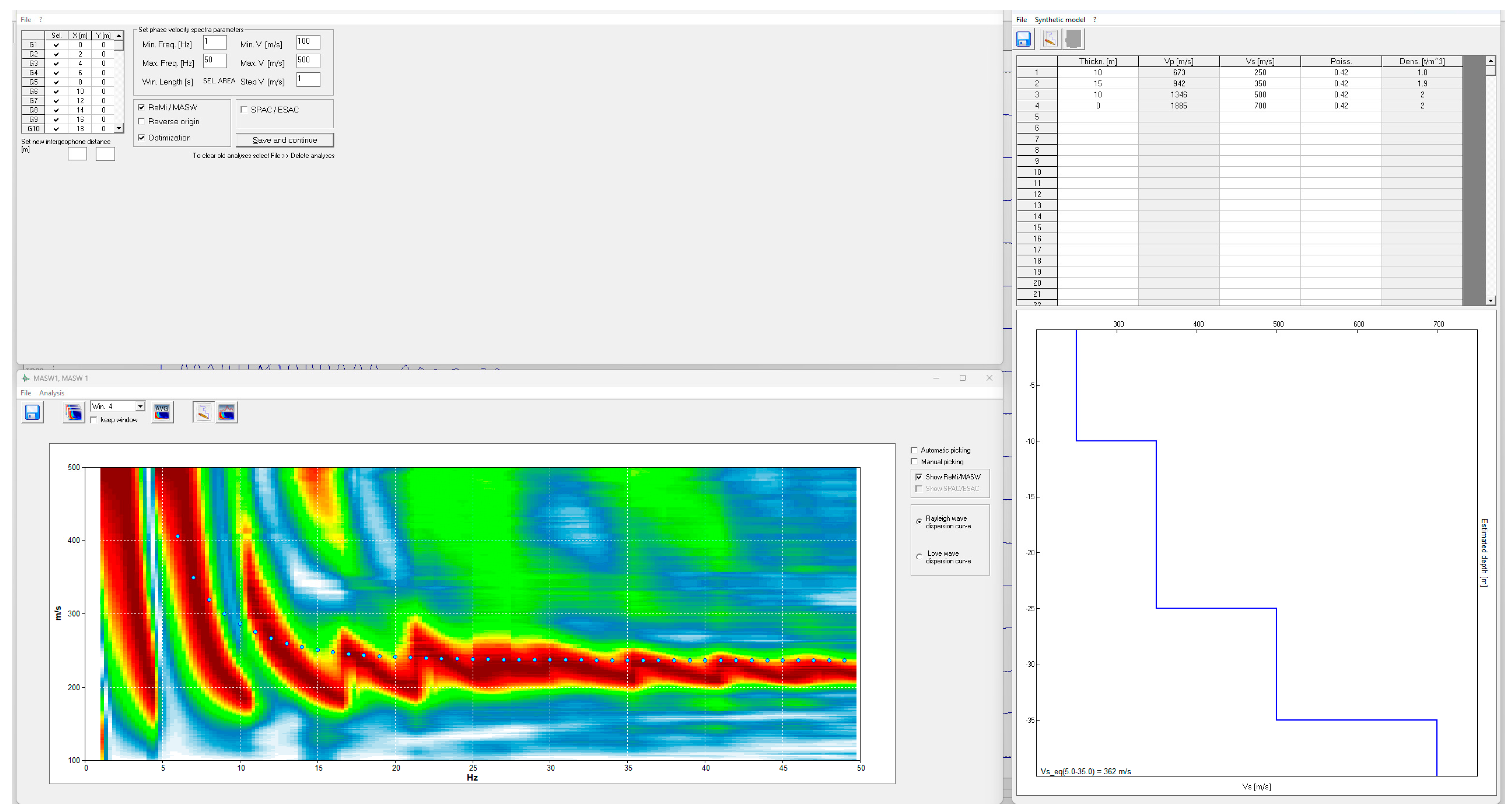Click the Vp cell showing 1885
1512x812 pixels.
(x=1179, y=106)
